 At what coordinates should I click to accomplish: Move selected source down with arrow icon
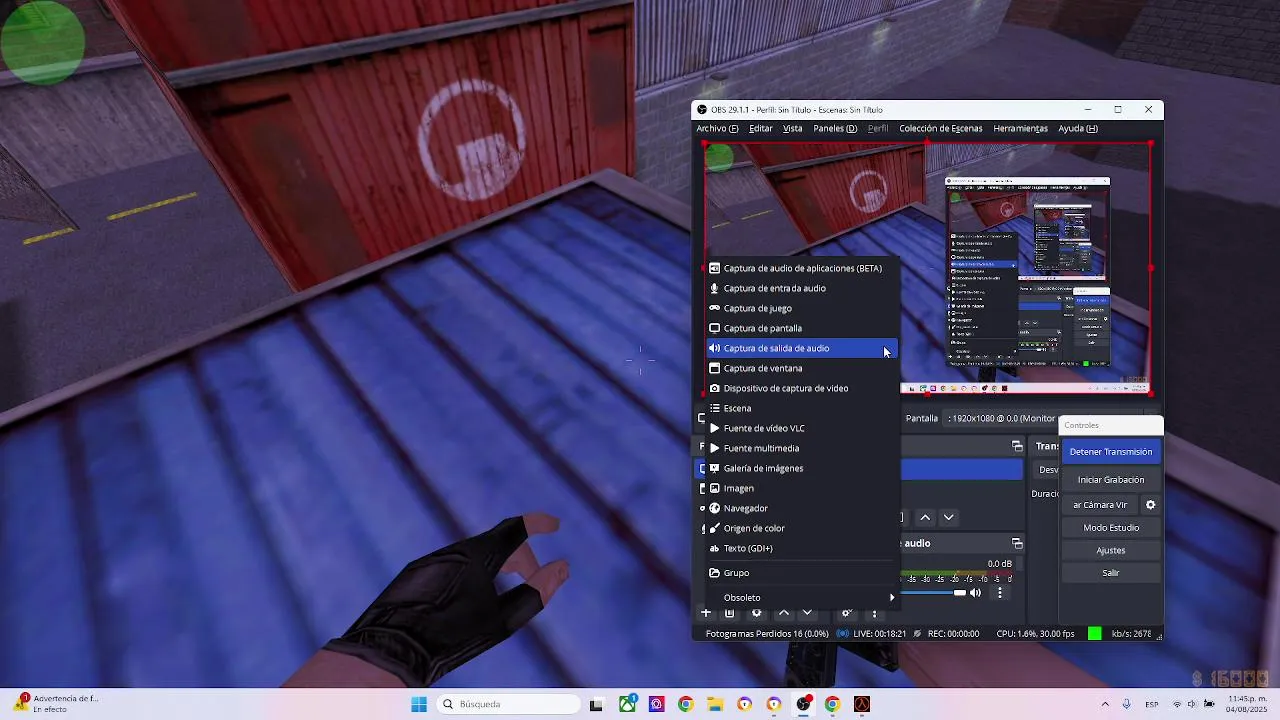click(x=807, y=613)
